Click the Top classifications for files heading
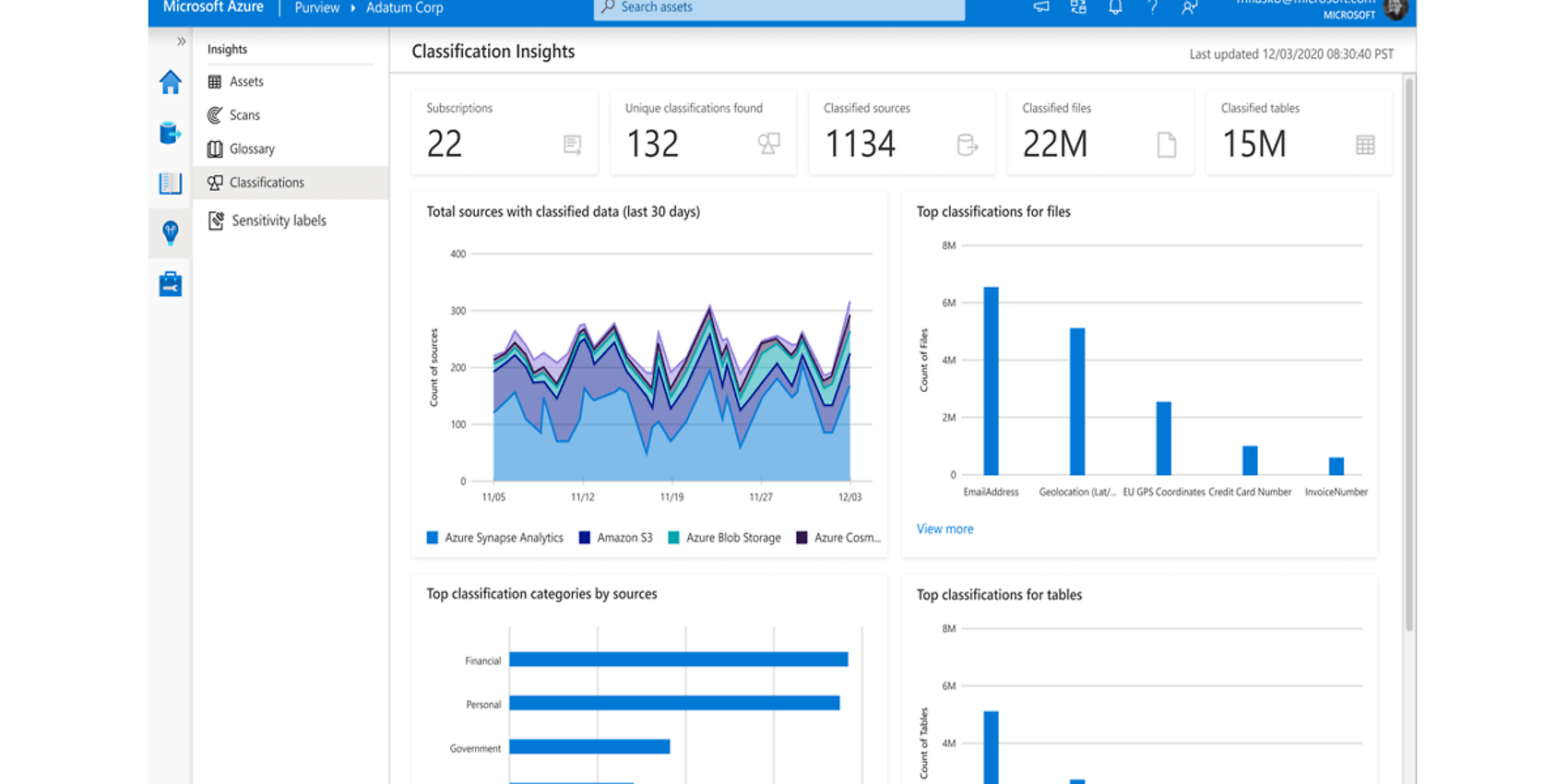The height and width of the screenshot is (784, 1568). [x=993, y=212]
